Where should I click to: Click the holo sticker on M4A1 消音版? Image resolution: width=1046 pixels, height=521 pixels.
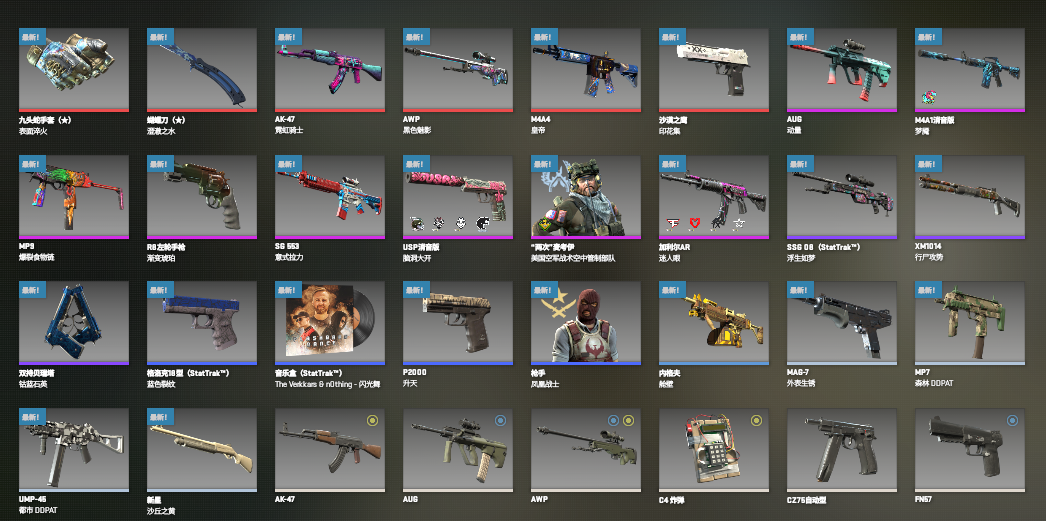click(928, 98)
